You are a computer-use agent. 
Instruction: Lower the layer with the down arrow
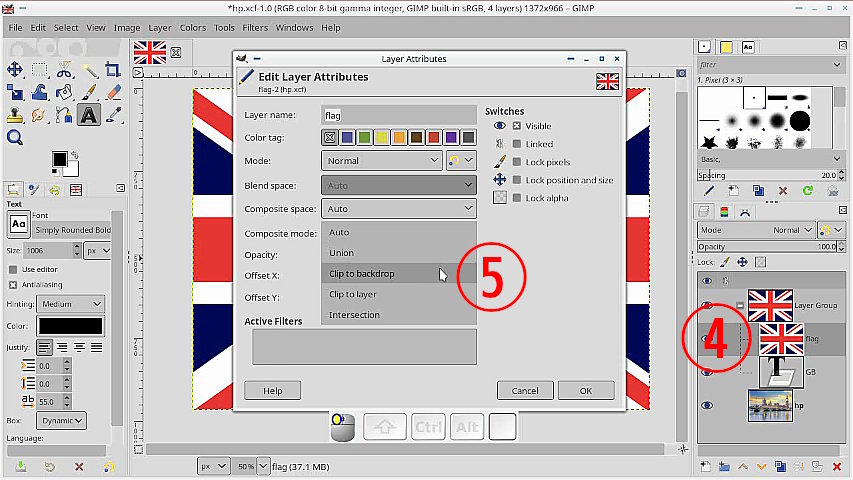click(761, 467)
